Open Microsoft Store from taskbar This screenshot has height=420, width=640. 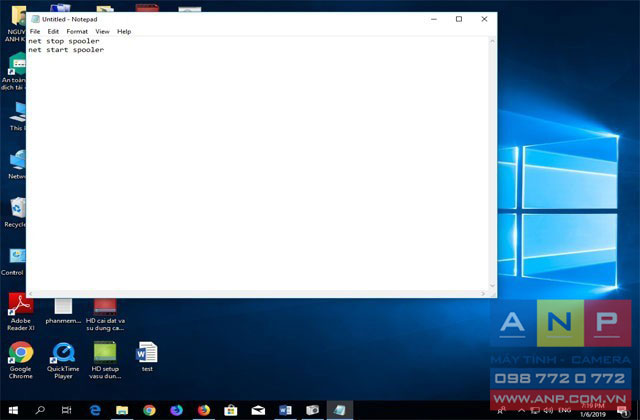click(231, 410)
